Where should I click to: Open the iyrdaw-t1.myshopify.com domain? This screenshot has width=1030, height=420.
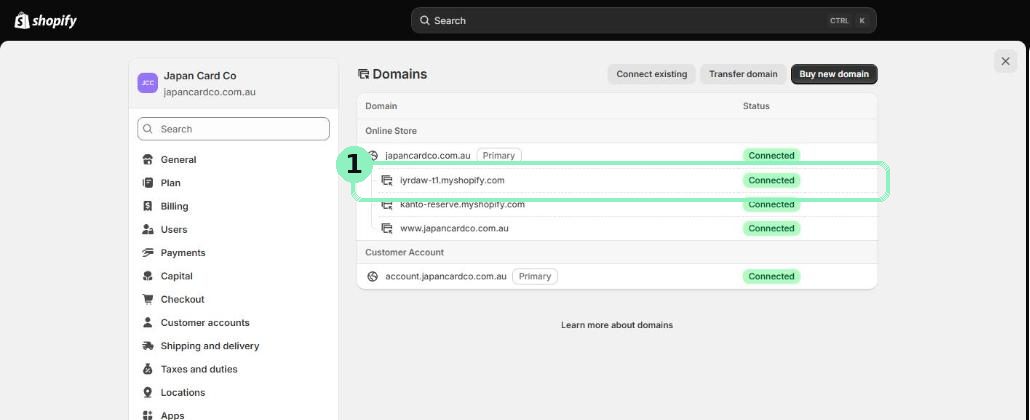tap(452, 180)
